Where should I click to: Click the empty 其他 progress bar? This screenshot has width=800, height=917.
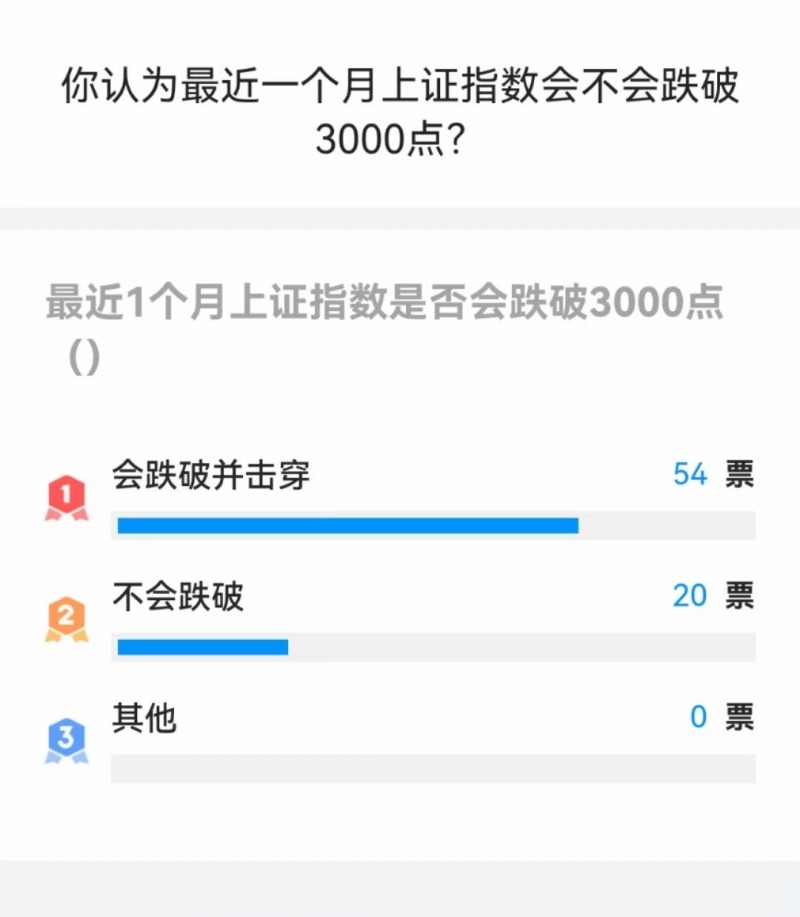coord(433,768)
